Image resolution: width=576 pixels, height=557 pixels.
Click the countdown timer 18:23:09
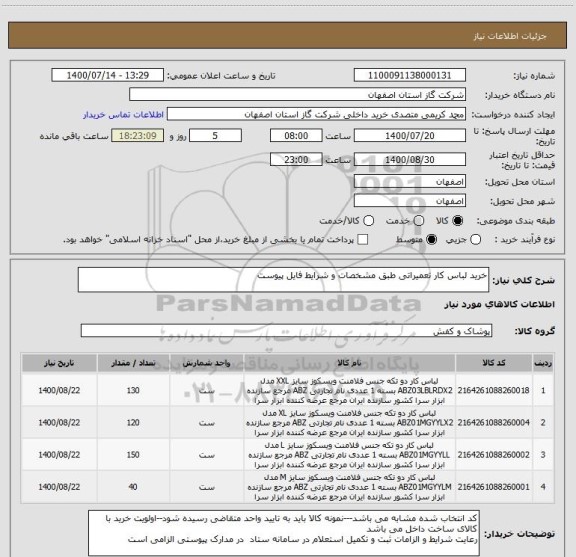[138, 136]
